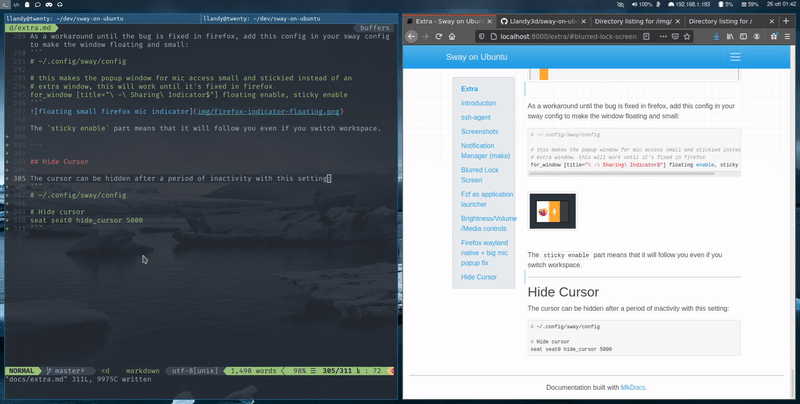800x404 pixels.
Task: Click the 1,490 words statusline segment
Action: [254, 371]
